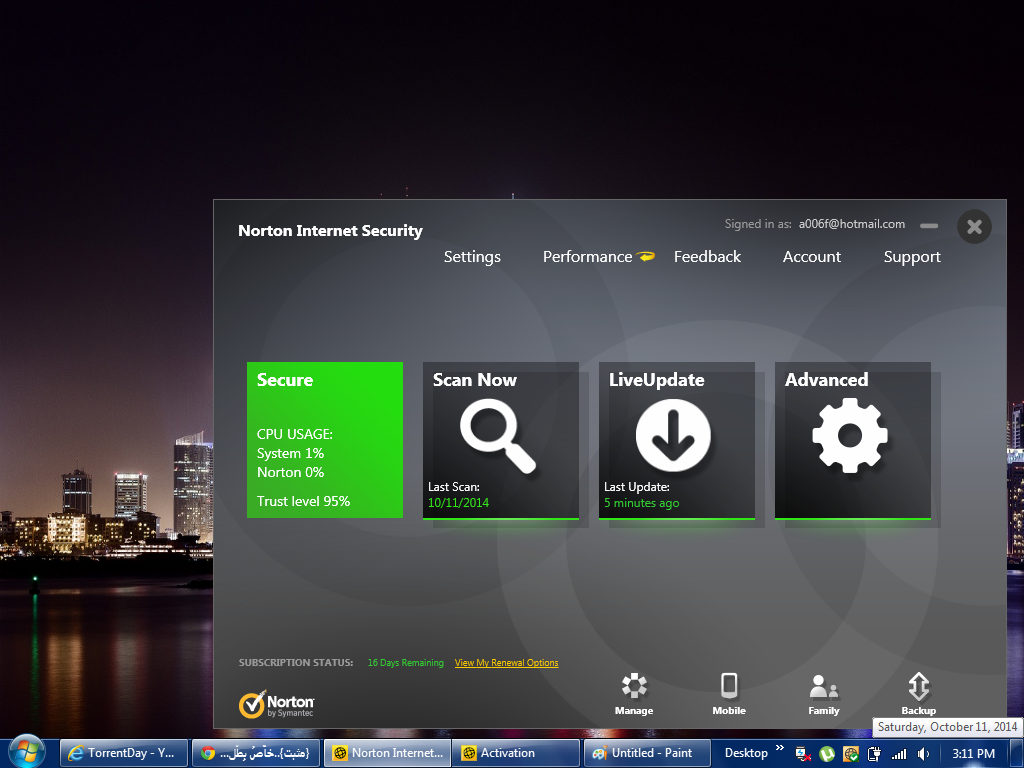Close the Norton window with the X
This screenshot has width=1024, height=768.
974,227
